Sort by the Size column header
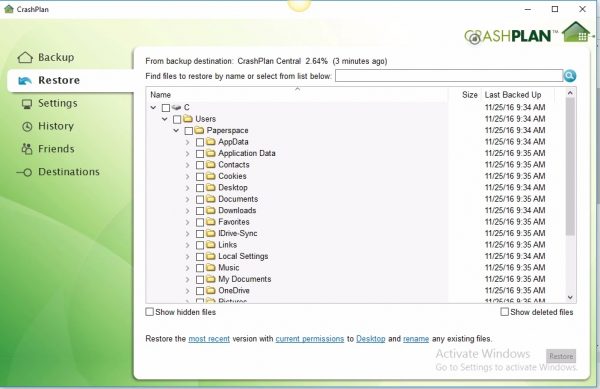Image resolution: width=600 pixels, height=389 pixels. click(469, 94)
